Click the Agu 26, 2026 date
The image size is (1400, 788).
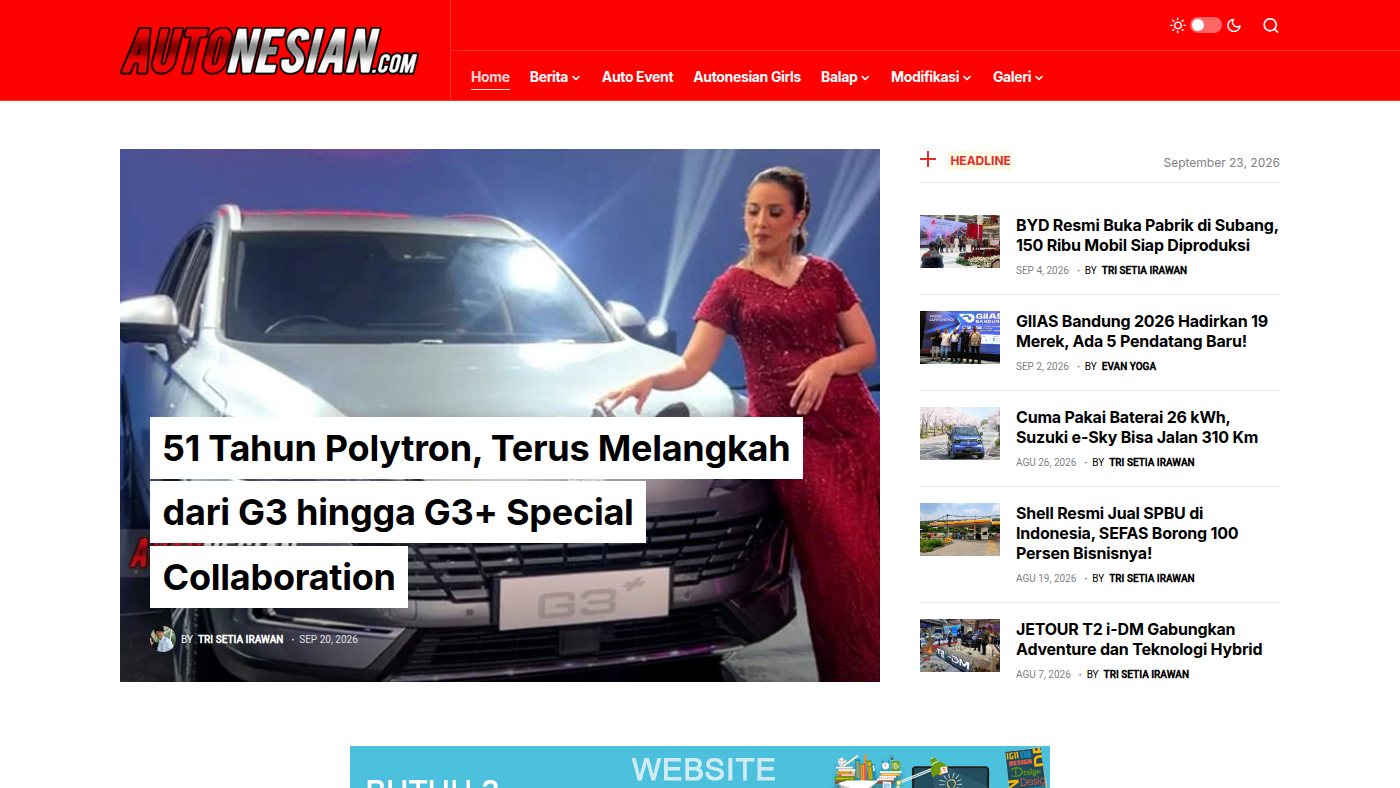click(x=1046, y=462)
